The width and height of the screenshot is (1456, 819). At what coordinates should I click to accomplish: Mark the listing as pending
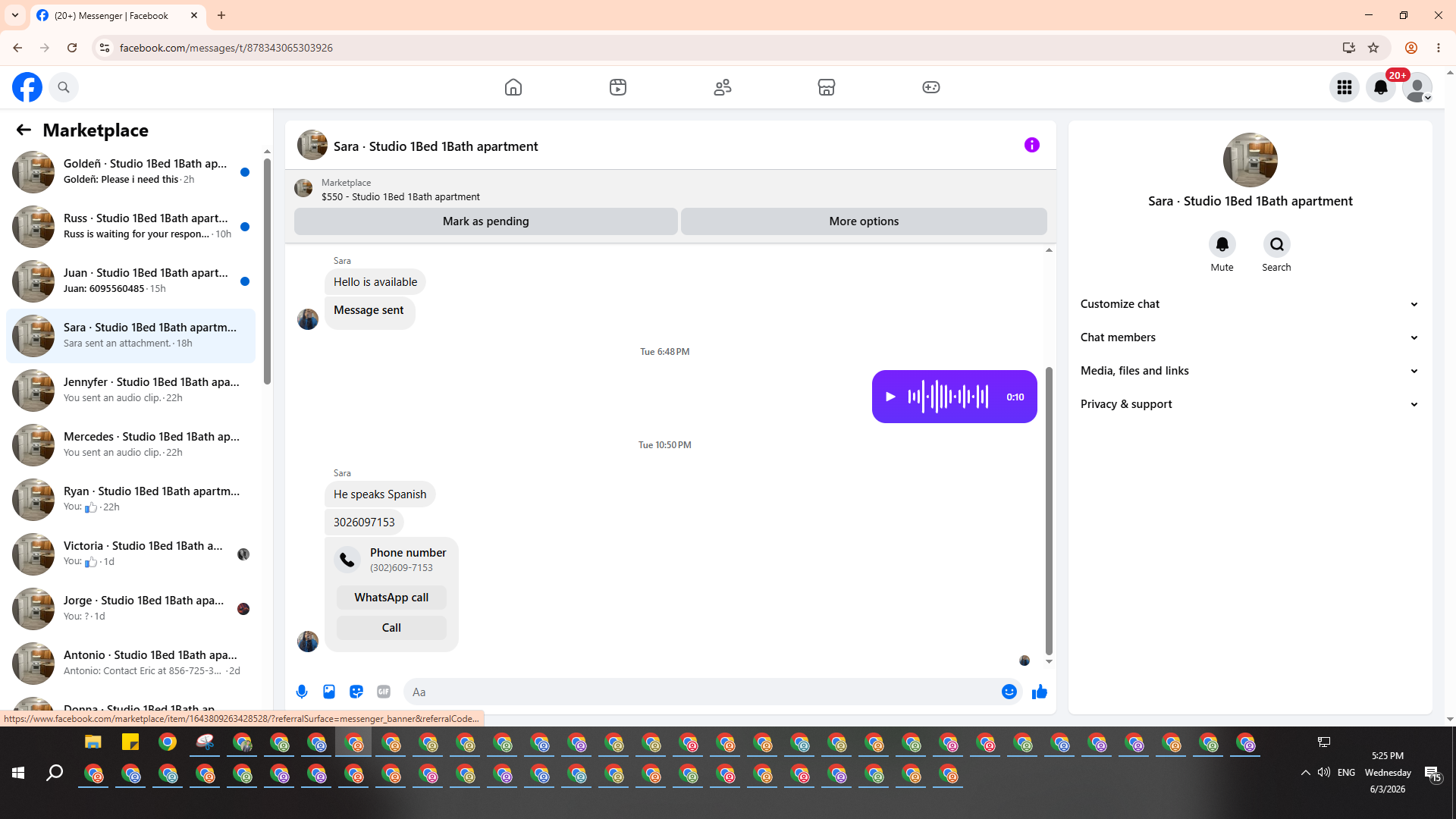point(486,221)
